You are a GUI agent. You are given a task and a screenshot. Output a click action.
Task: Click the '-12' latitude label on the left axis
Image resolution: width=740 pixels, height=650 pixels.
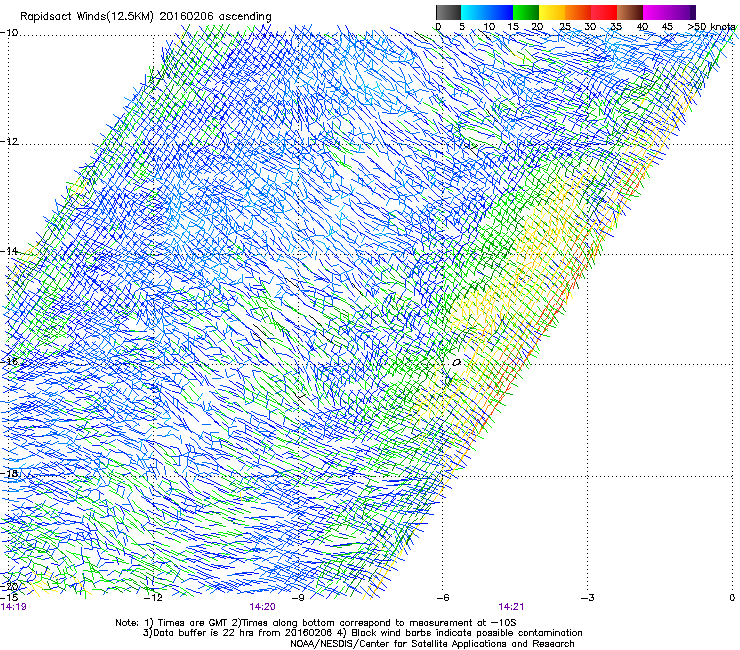9,142
